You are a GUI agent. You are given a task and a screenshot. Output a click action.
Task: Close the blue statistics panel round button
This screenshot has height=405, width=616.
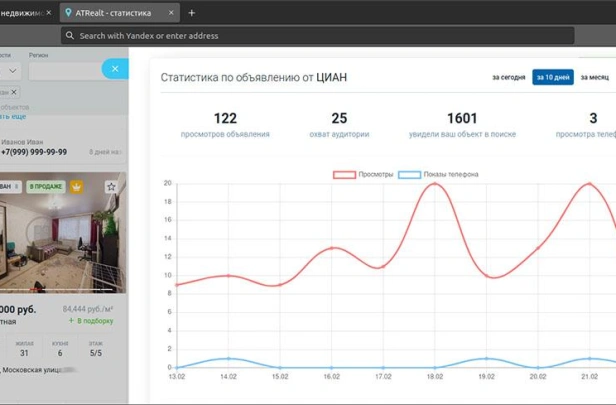click(x=115, y=69)
